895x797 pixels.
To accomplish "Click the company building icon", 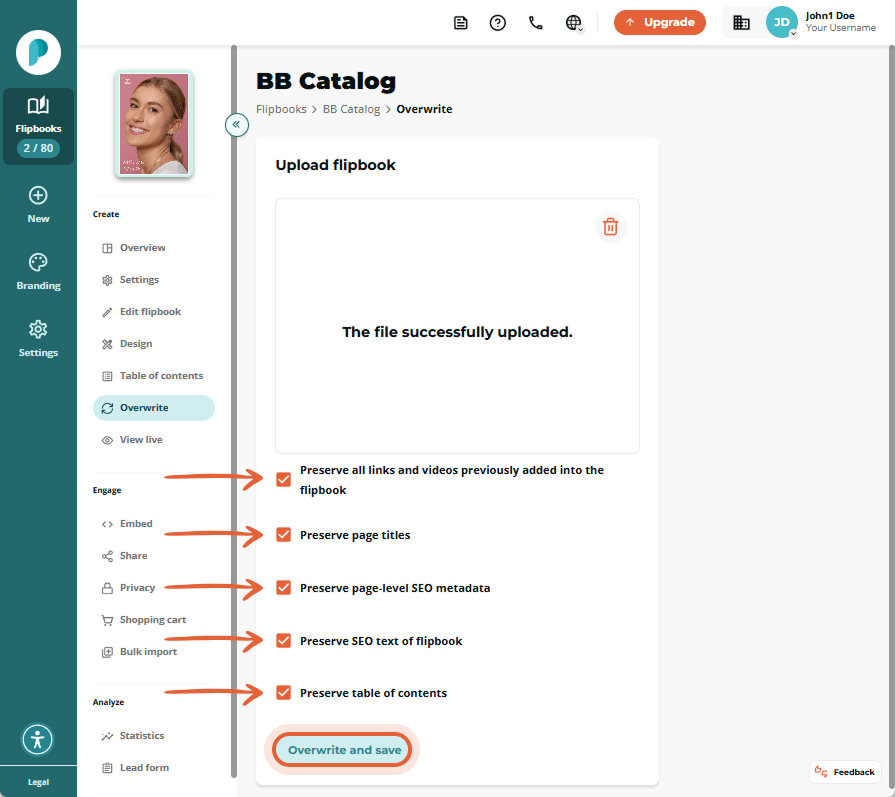I will 741,23.
